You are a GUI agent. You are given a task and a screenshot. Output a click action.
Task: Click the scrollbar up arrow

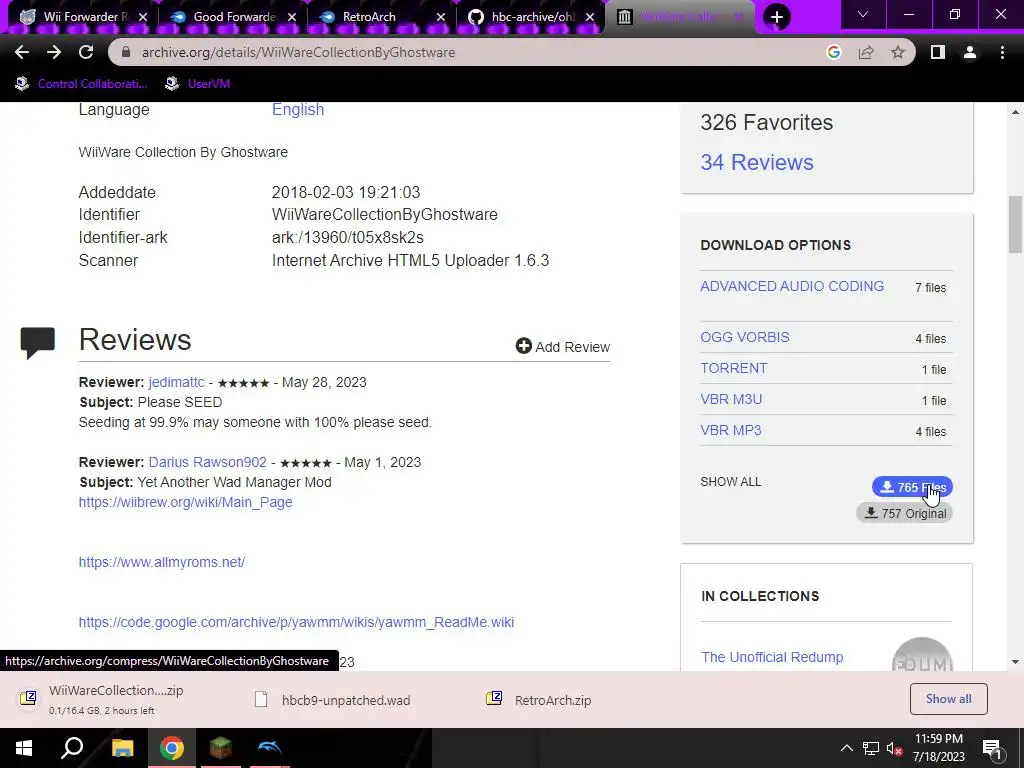pyautogui.click(x=1016, y=112)
